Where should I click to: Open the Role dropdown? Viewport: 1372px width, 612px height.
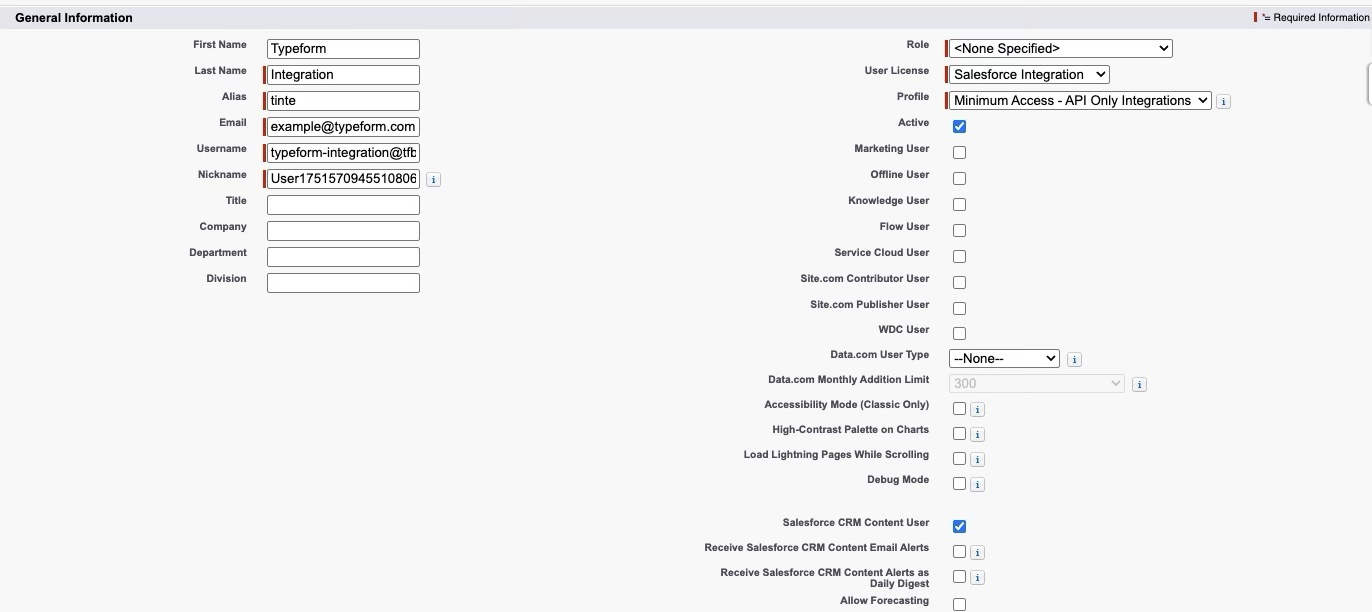(x=1060, y=49)
